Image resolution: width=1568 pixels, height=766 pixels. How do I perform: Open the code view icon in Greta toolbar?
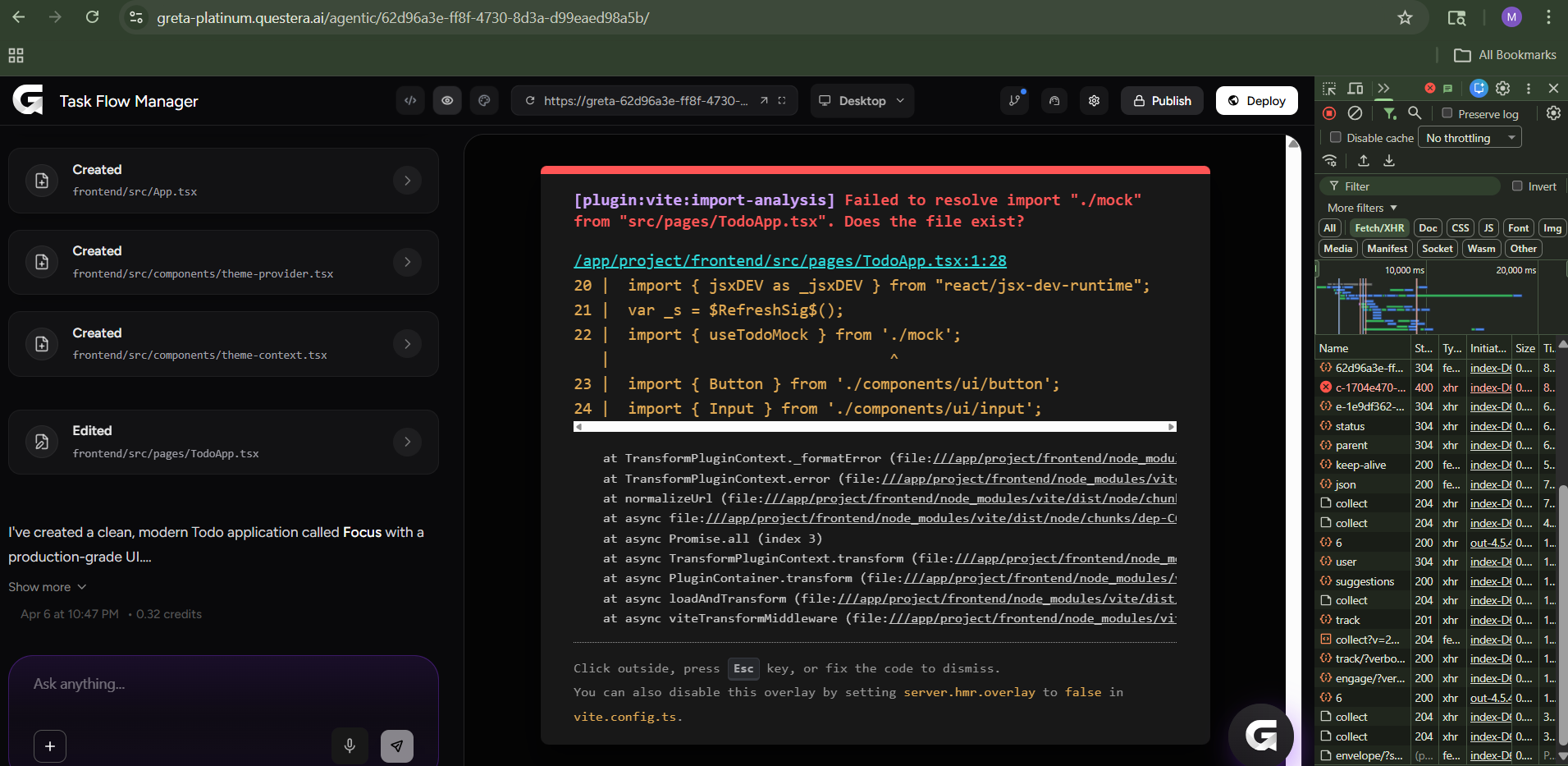[410, 101]
